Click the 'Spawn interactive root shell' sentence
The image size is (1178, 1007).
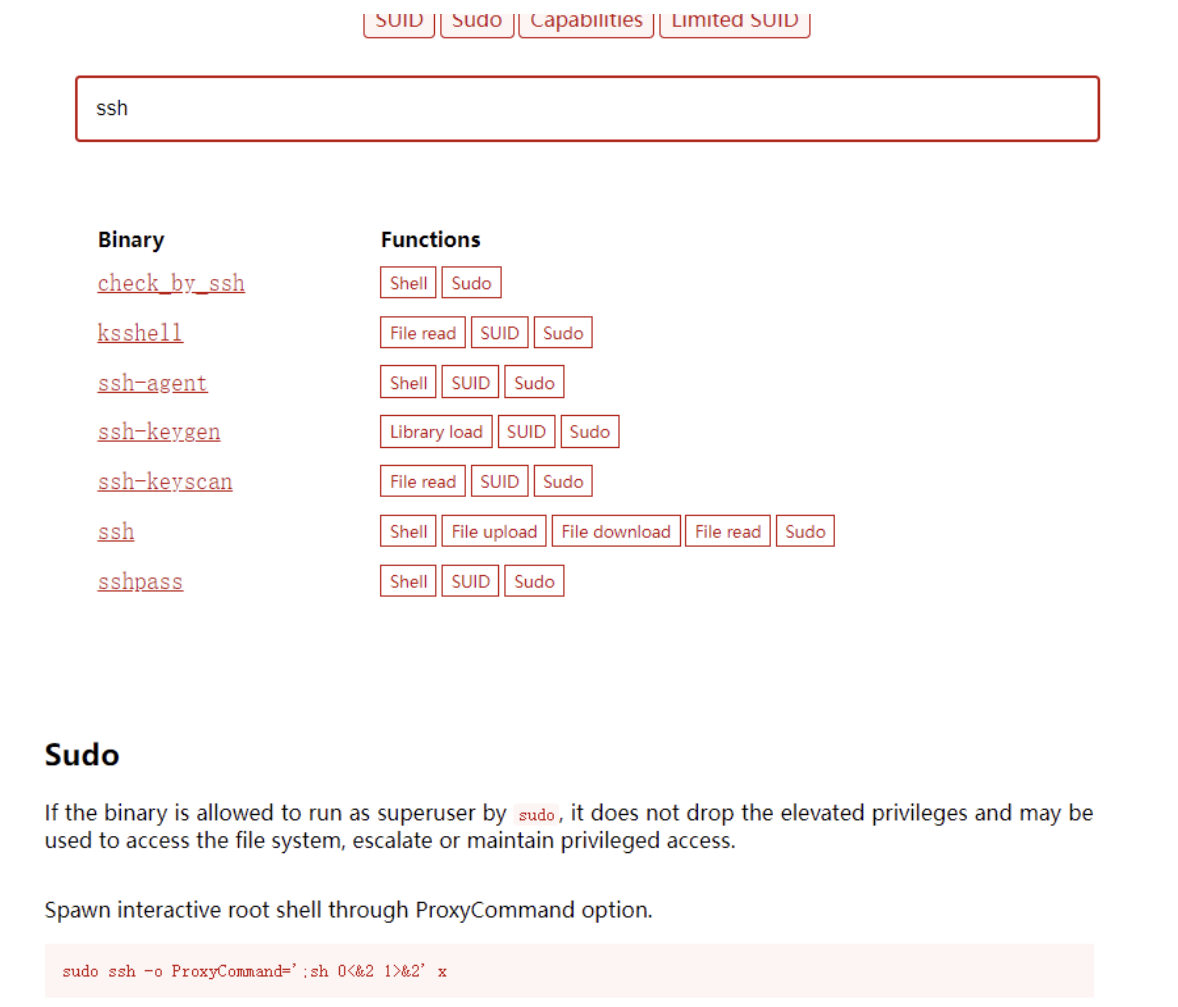point(348,909)
